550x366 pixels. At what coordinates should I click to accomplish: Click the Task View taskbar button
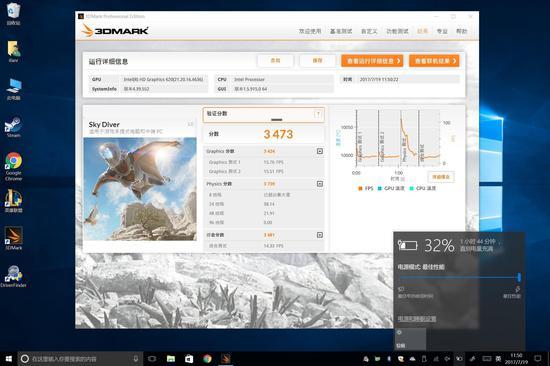tap(152, 359)
